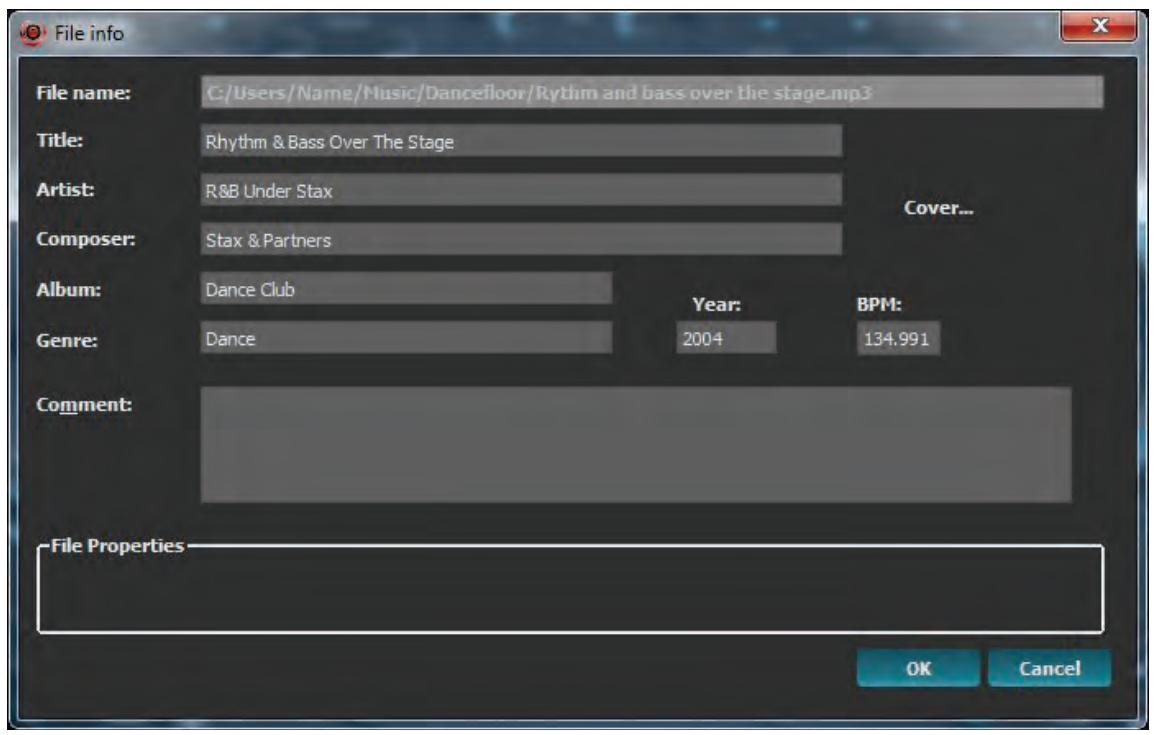This screenshot has height=735, width=1156.
Task: Click the Title: label
Action: [60, 140]
